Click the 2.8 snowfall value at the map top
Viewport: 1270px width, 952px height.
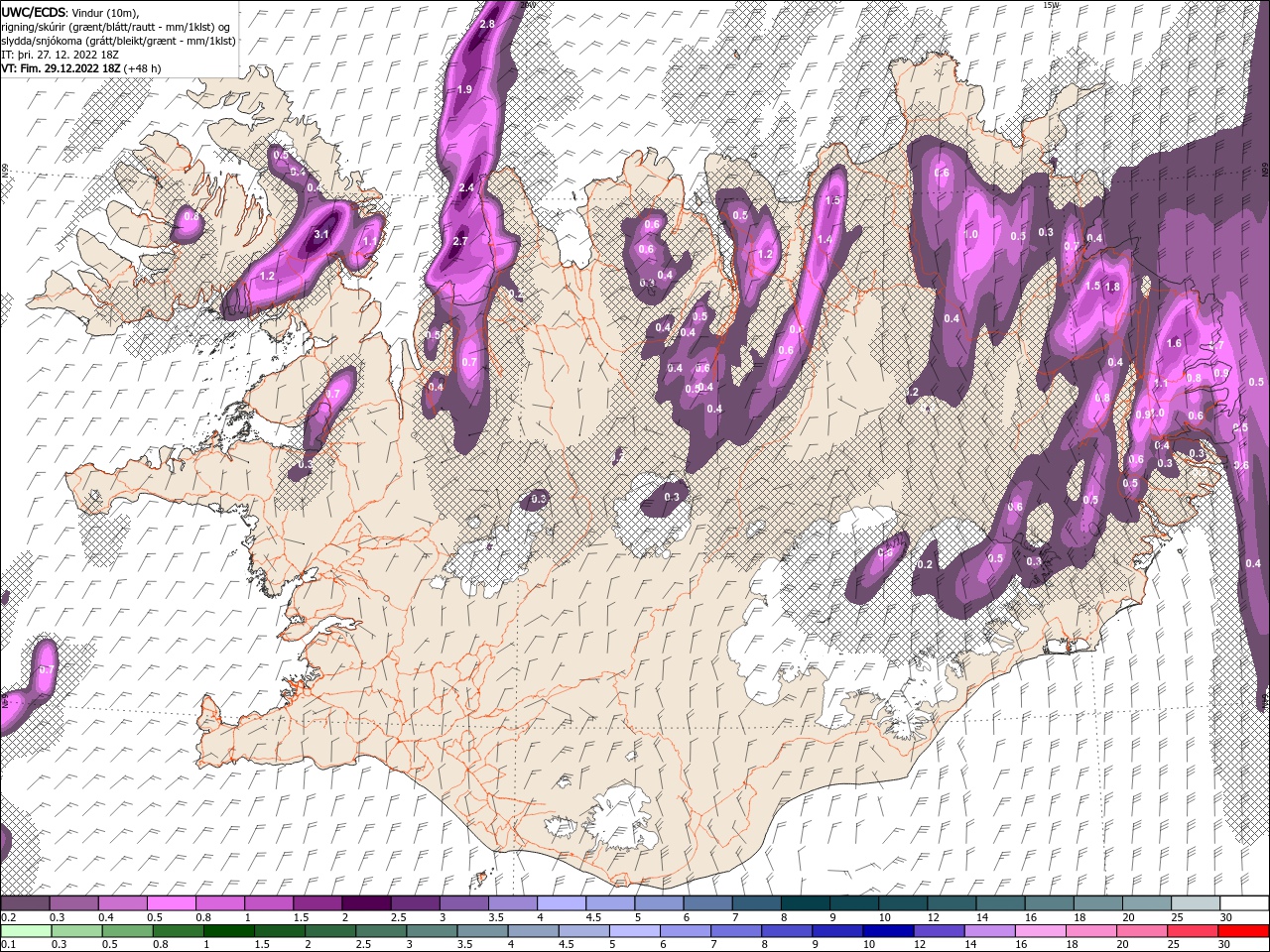487,24
